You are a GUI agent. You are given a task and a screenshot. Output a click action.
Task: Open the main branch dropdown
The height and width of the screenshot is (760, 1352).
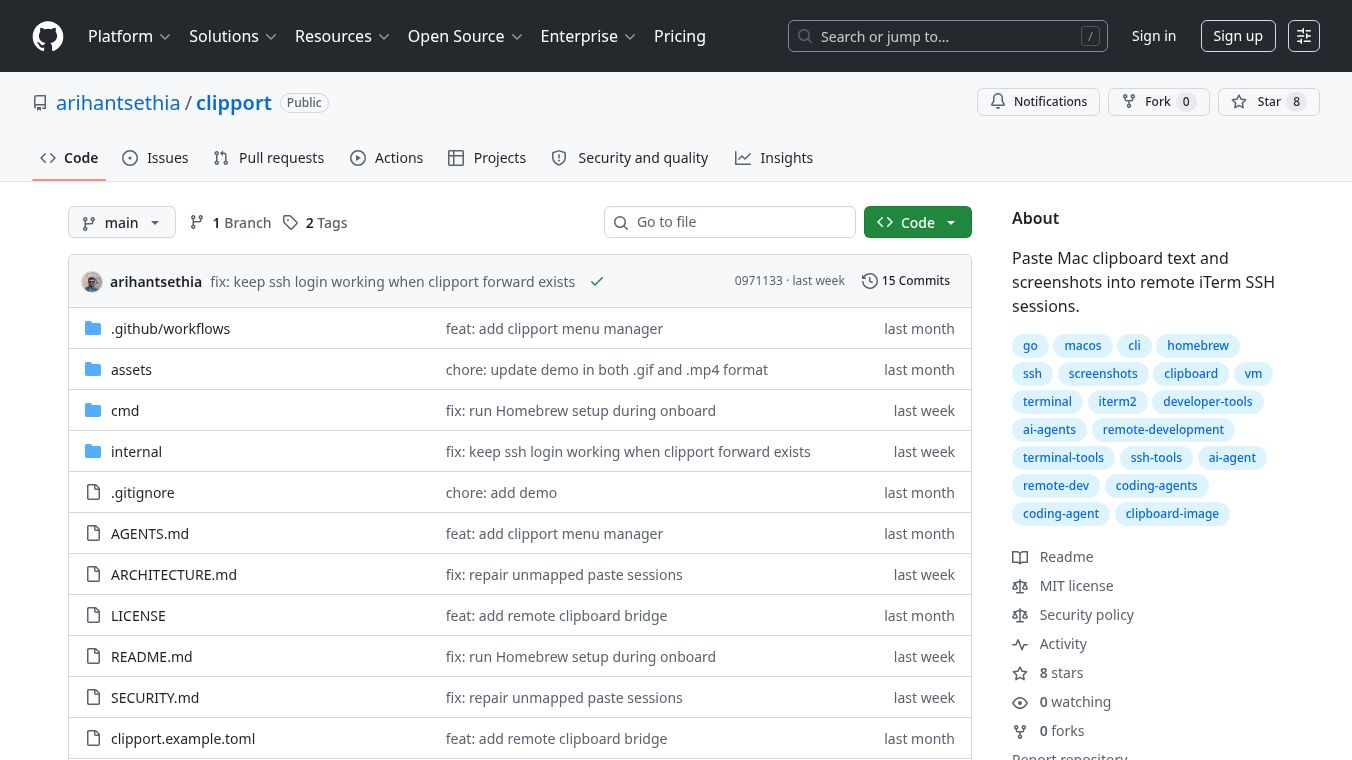coord(122,222)
